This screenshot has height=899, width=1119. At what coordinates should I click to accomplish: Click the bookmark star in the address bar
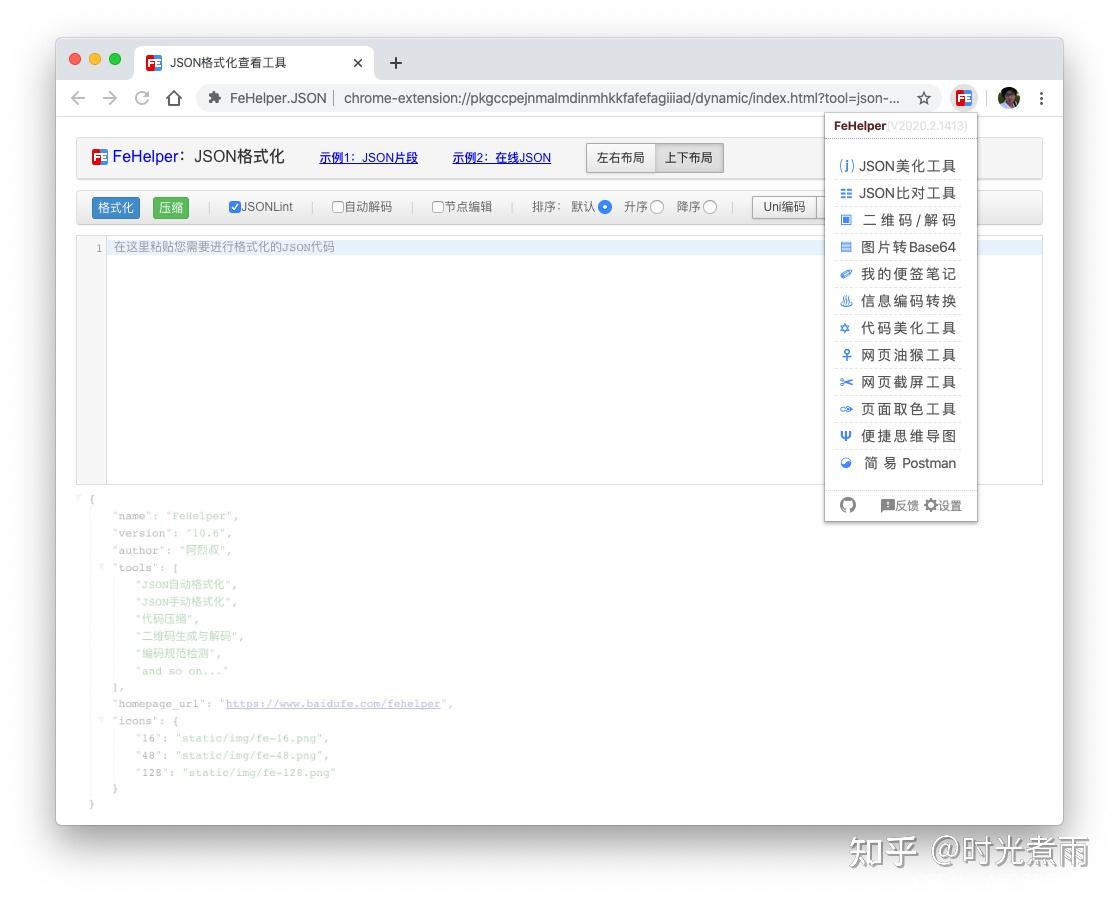[x=924, y=98]
